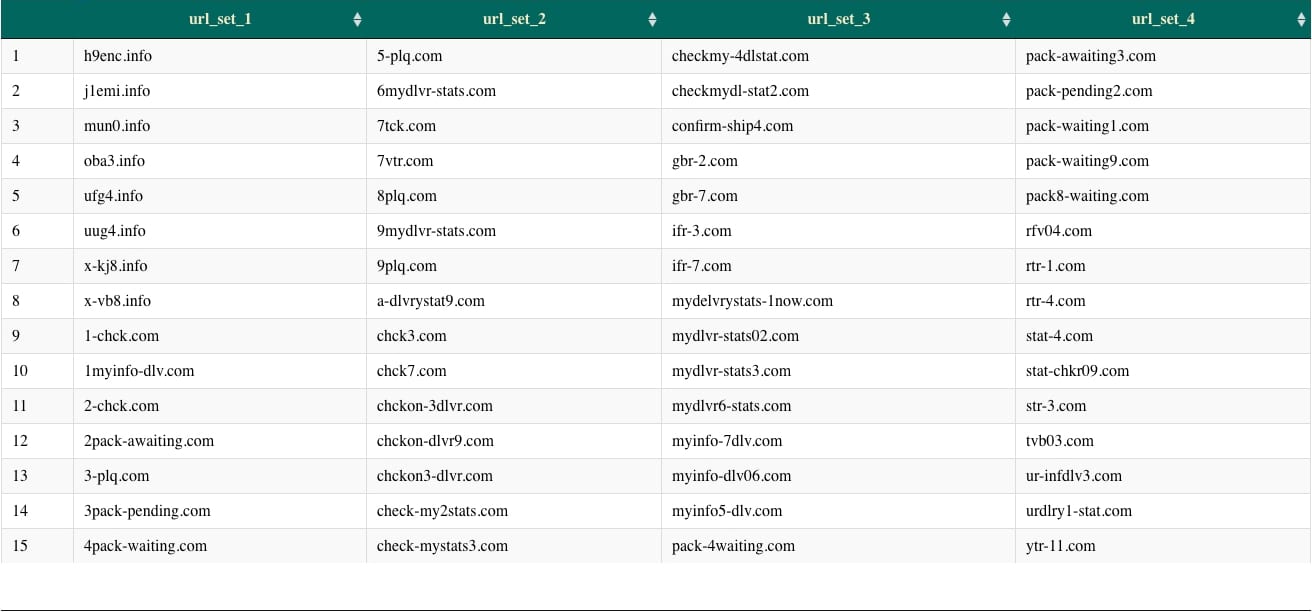Click row number 7 label
Screen dimensions: 1312x612
pyautogui.click(x=15, y=266)
